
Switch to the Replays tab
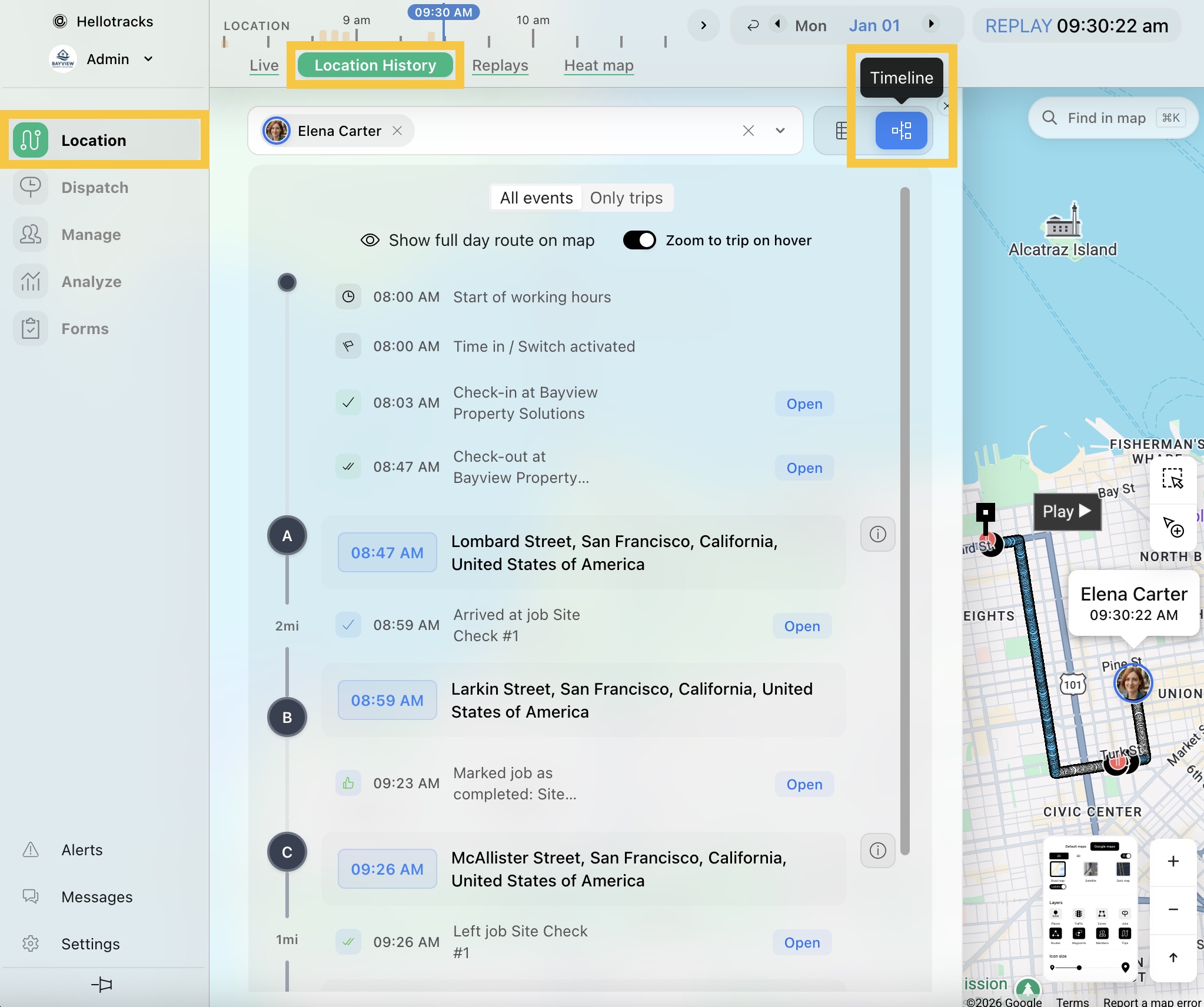[500, 65]
